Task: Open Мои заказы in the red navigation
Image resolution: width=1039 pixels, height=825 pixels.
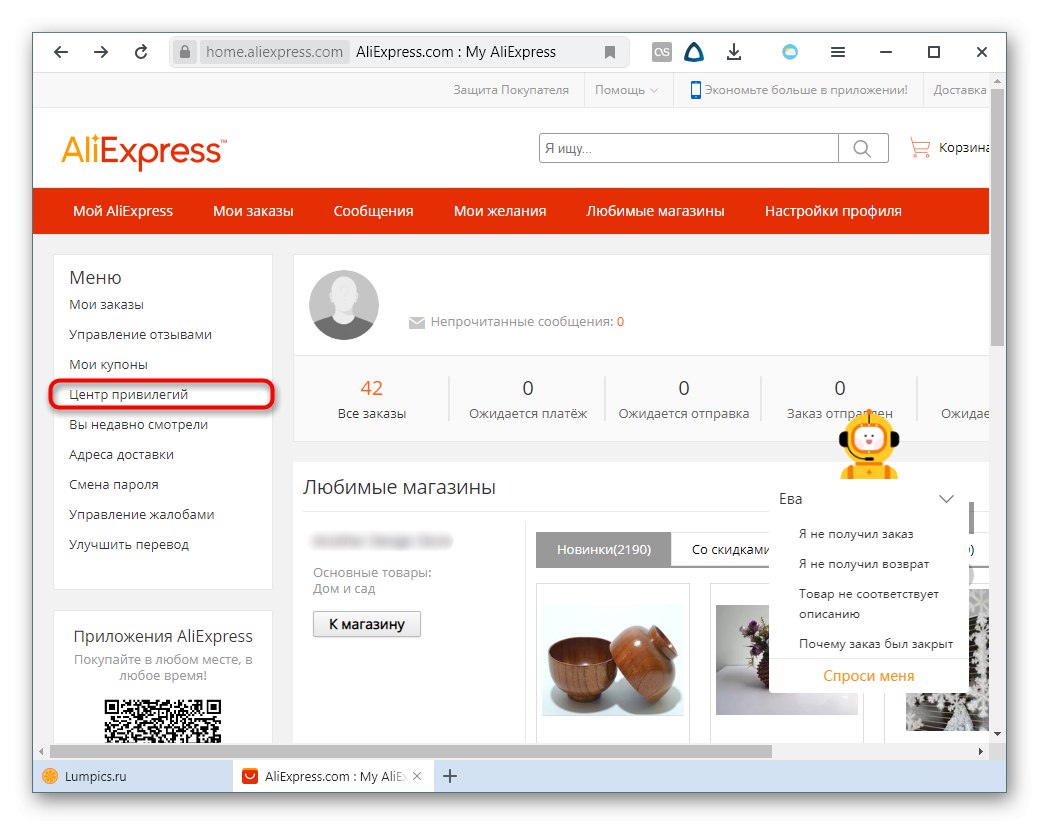Action: (253, 211)
